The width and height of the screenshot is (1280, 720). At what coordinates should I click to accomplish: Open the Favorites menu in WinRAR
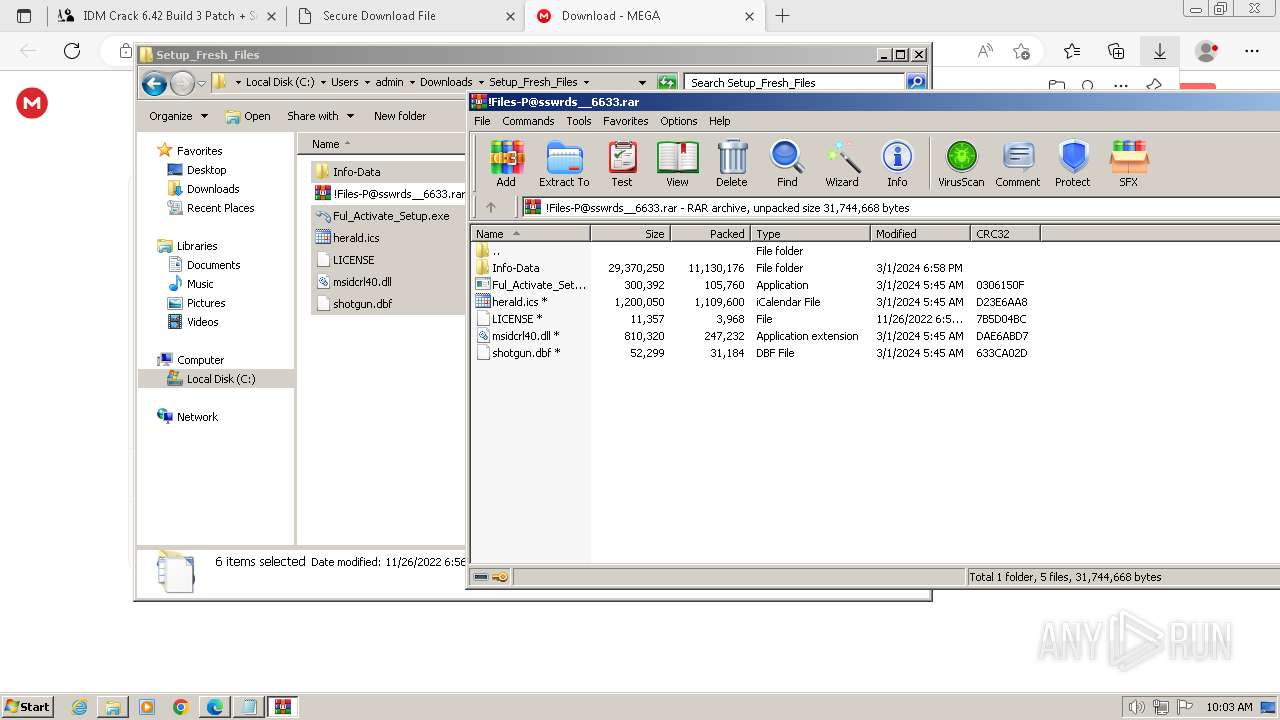tap(626, 121)
